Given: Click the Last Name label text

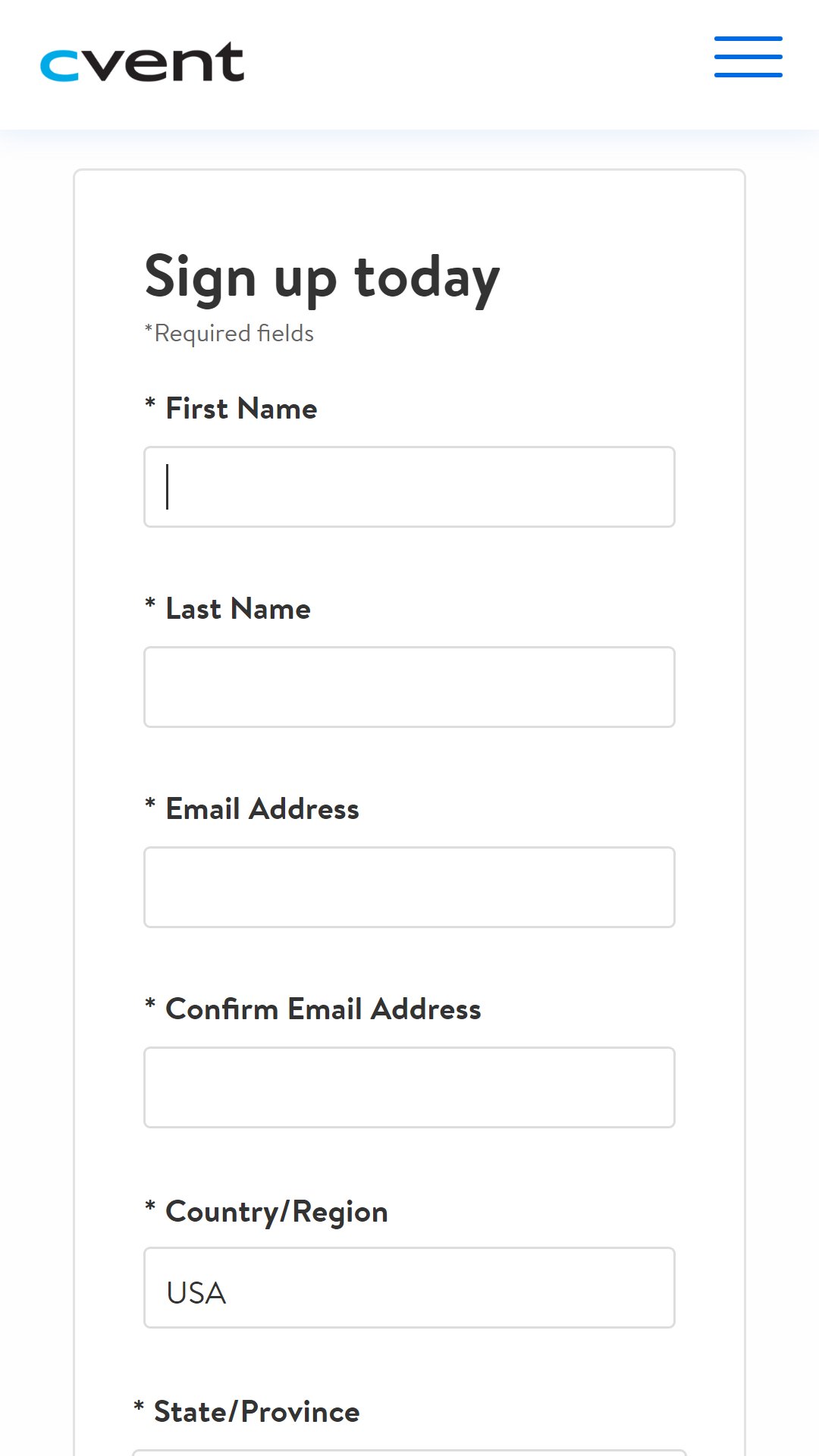Looking at the screenshot, I should tap(238, 609).
